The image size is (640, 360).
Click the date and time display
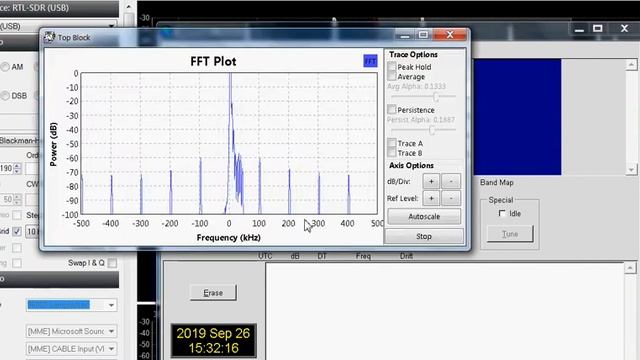pos(213,340)
